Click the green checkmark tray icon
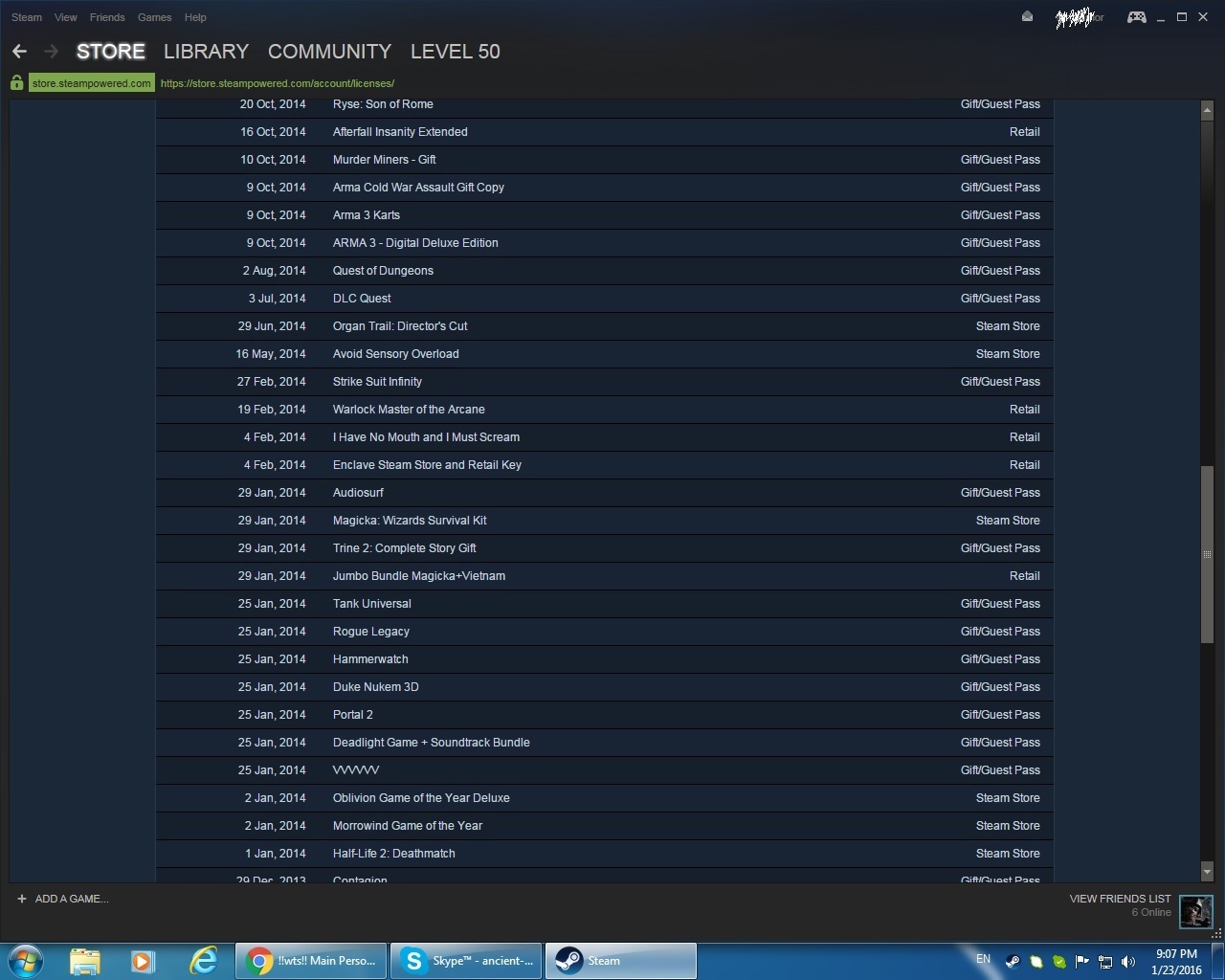 click(x=1059, y=962)
